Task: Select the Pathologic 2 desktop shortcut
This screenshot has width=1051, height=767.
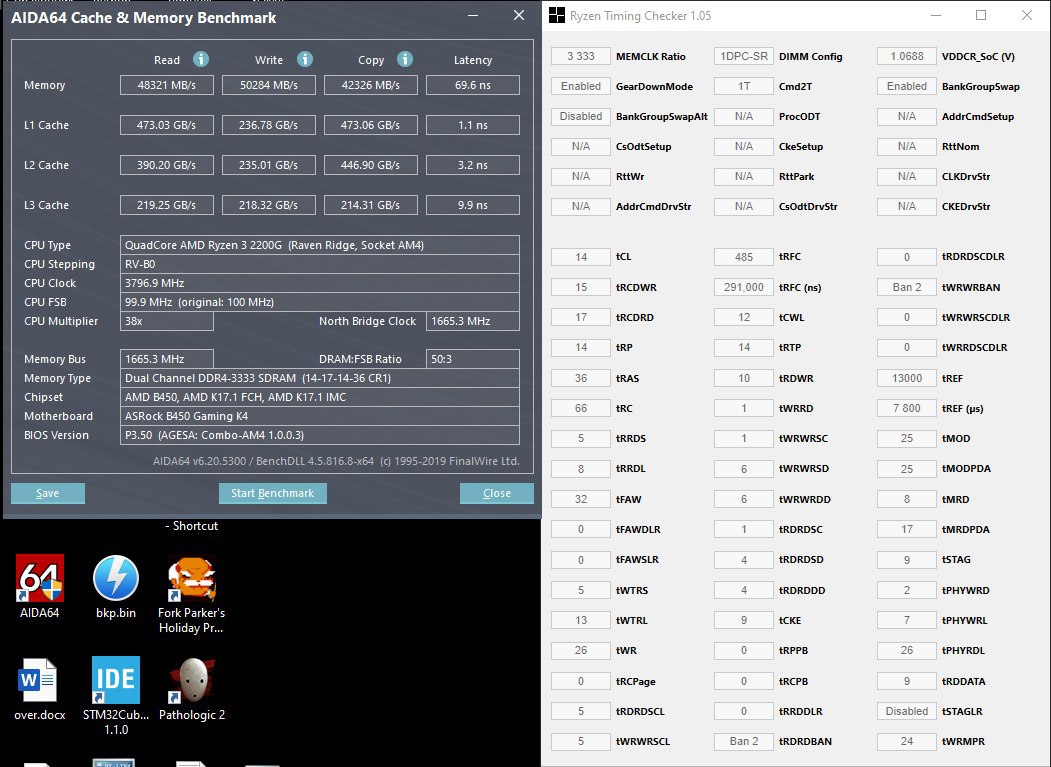Action: (192, 689)
